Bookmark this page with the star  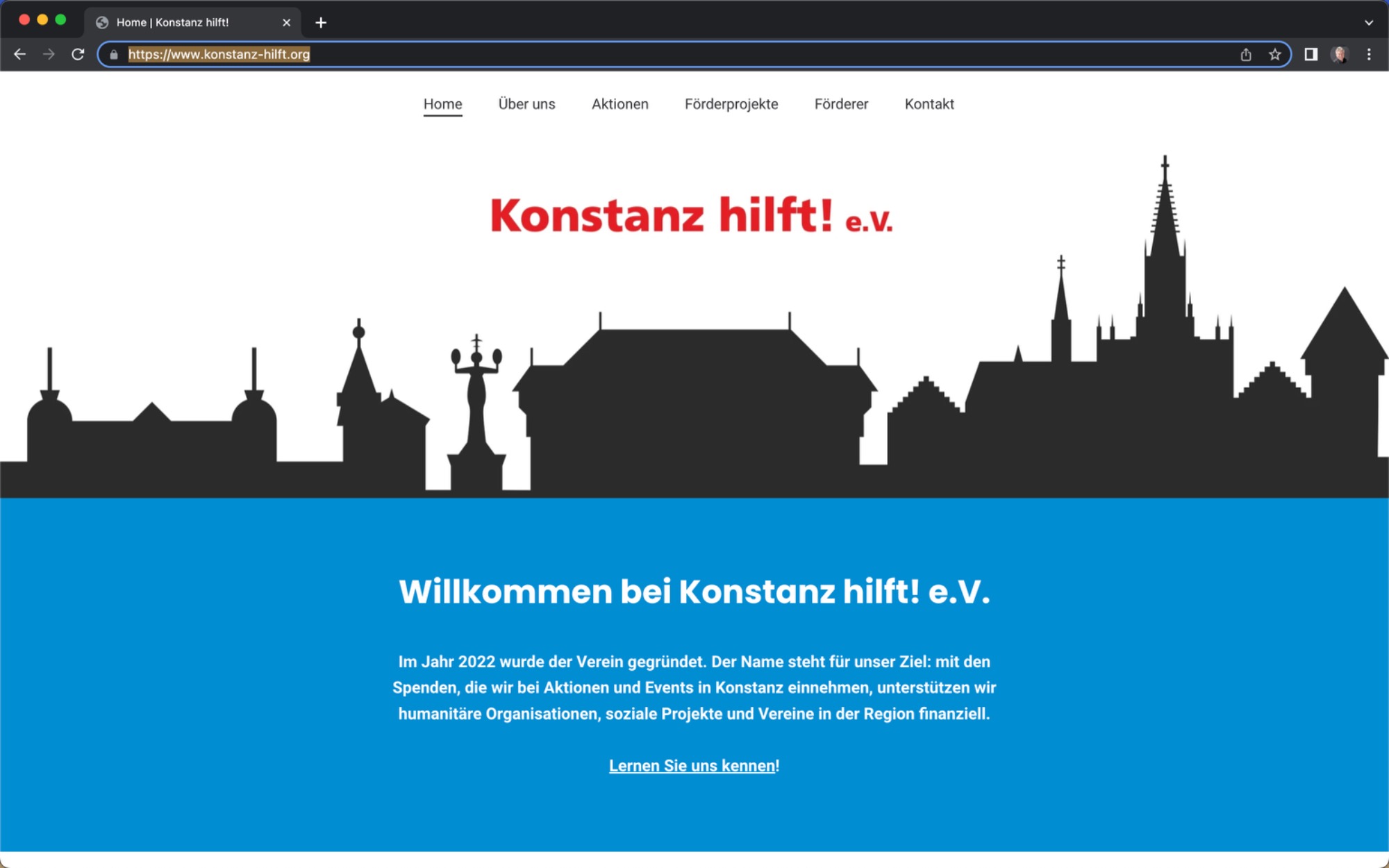click(x=1274, y=54)
